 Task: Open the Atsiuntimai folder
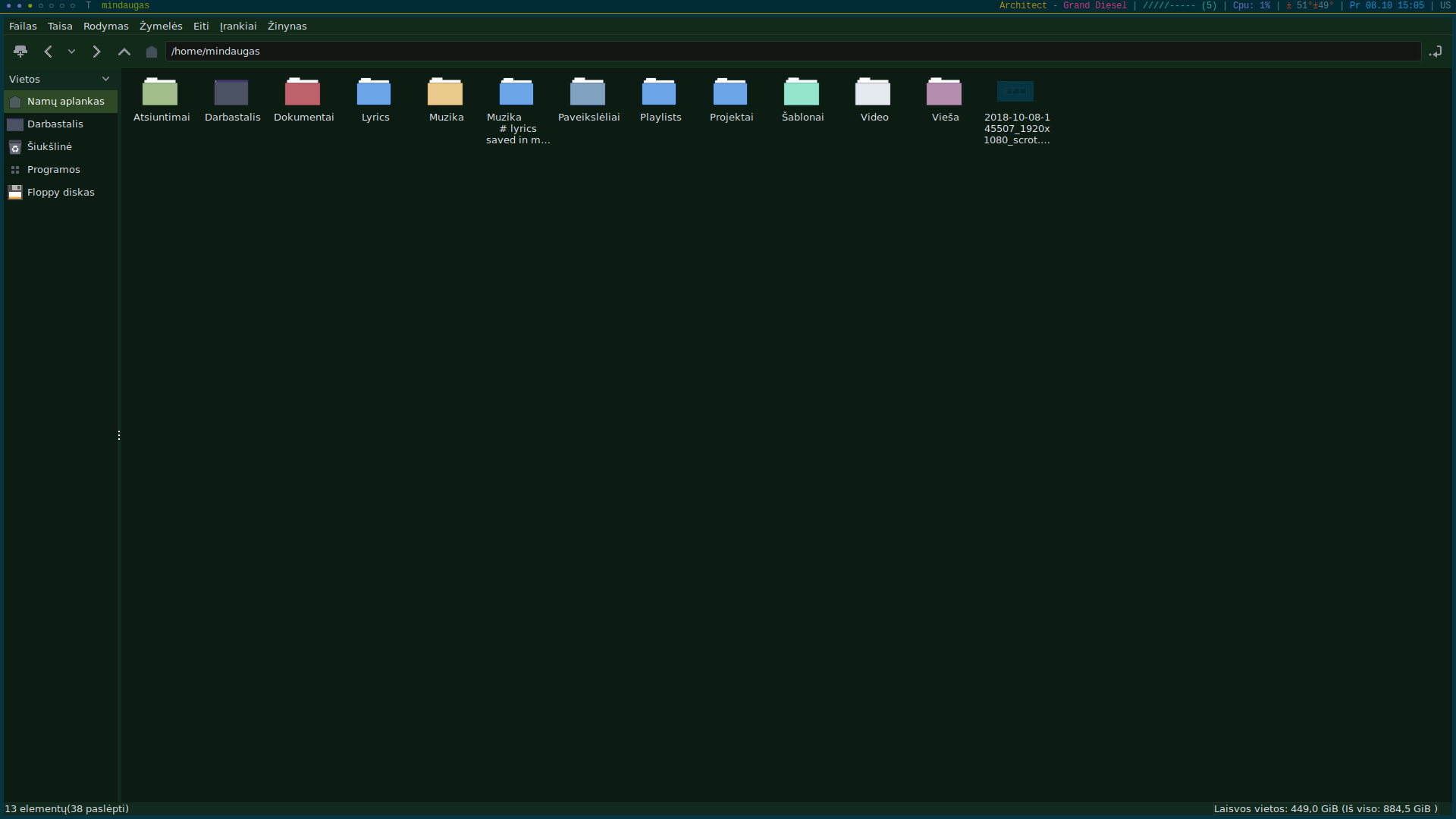click(x=160, y=93)
